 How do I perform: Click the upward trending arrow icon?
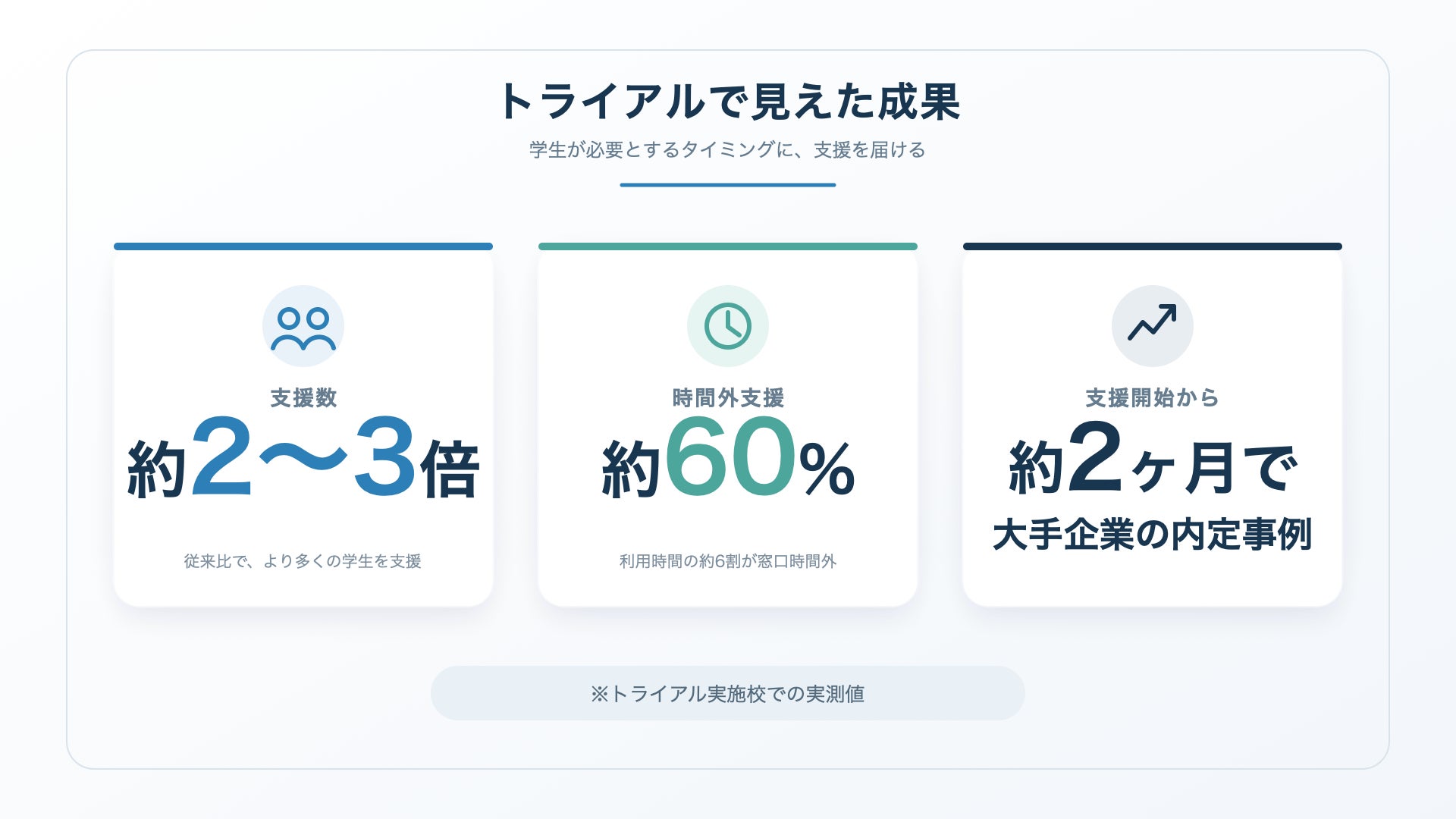point(1152,323)
